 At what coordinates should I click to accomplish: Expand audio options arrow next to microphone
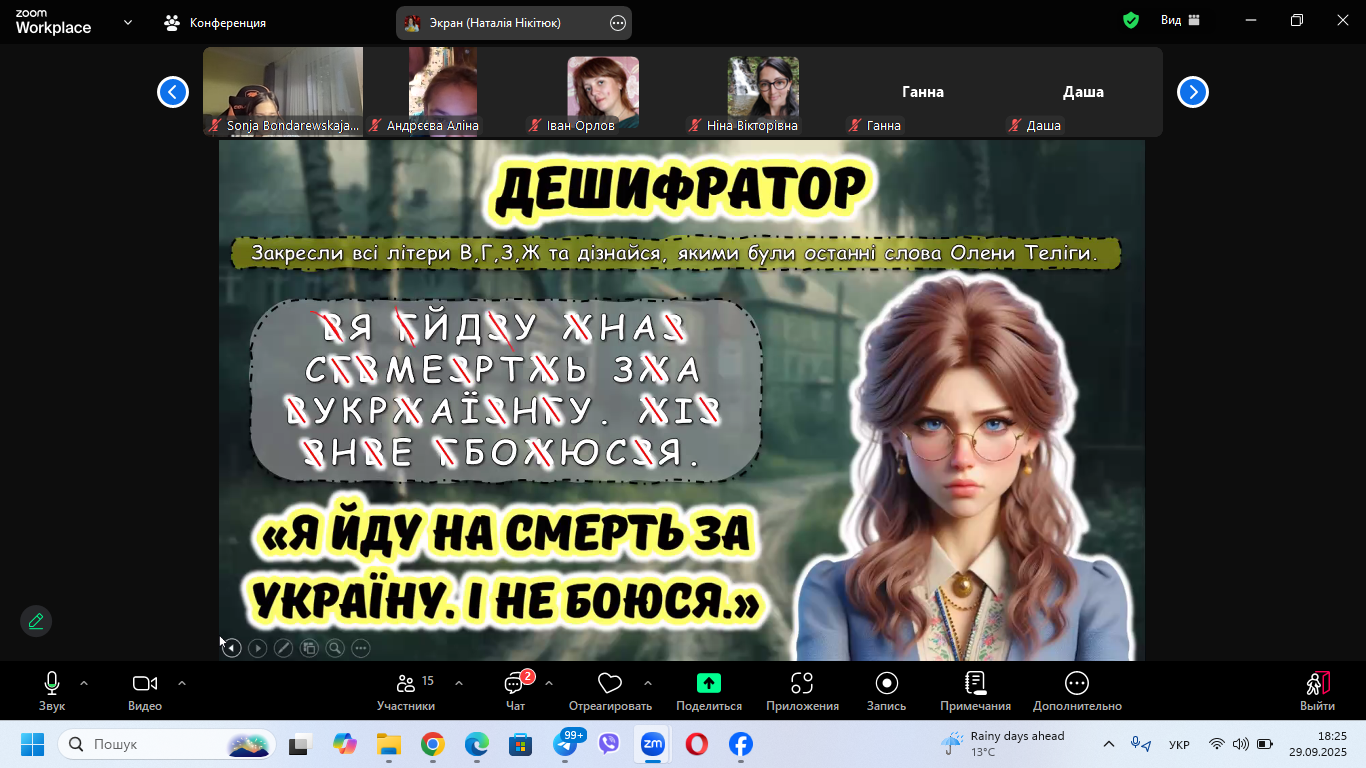click(84, 683)
